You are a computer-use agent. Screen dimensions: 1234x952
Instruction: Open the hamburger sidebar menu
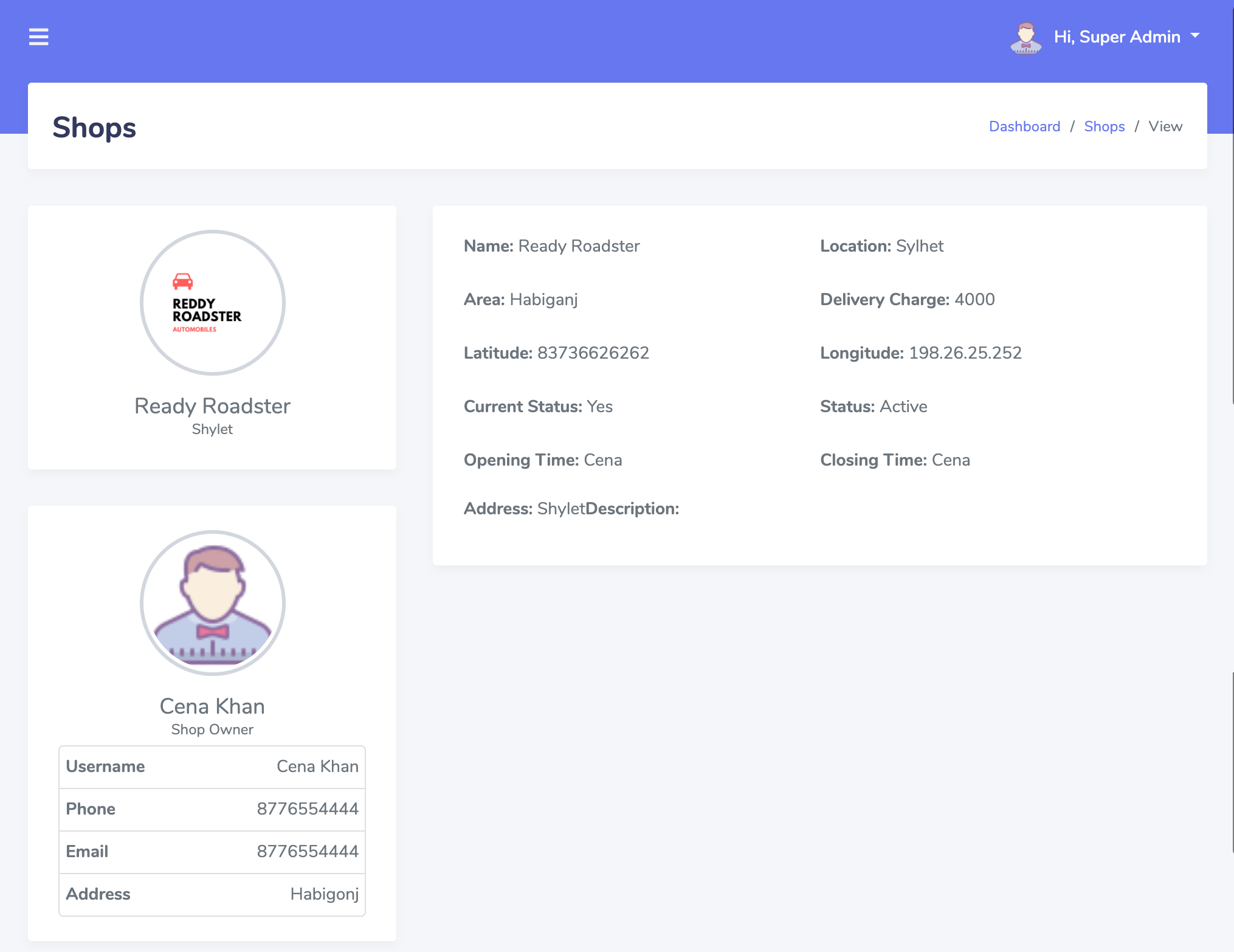click(39, 37)
